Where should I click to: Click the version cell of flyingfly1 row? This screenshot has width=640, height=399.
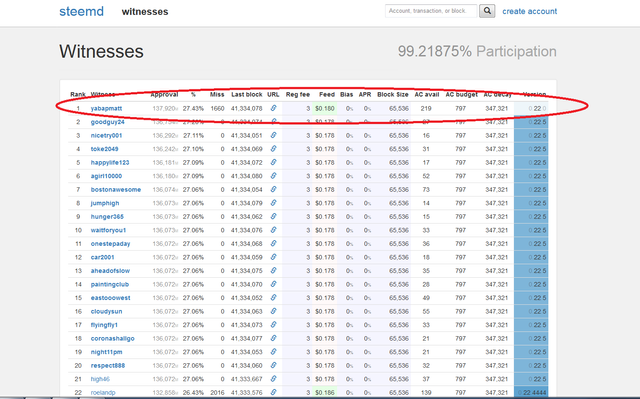[x=531, y=325]
